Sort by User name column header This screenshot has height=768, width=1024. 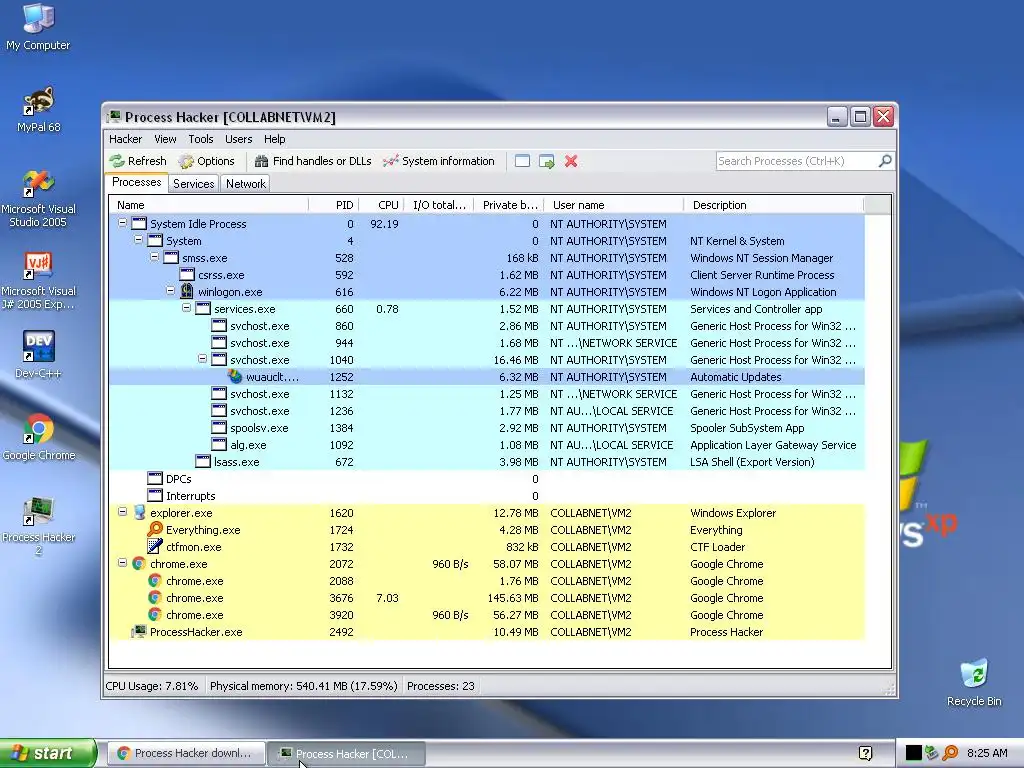[x=614, y=205]
